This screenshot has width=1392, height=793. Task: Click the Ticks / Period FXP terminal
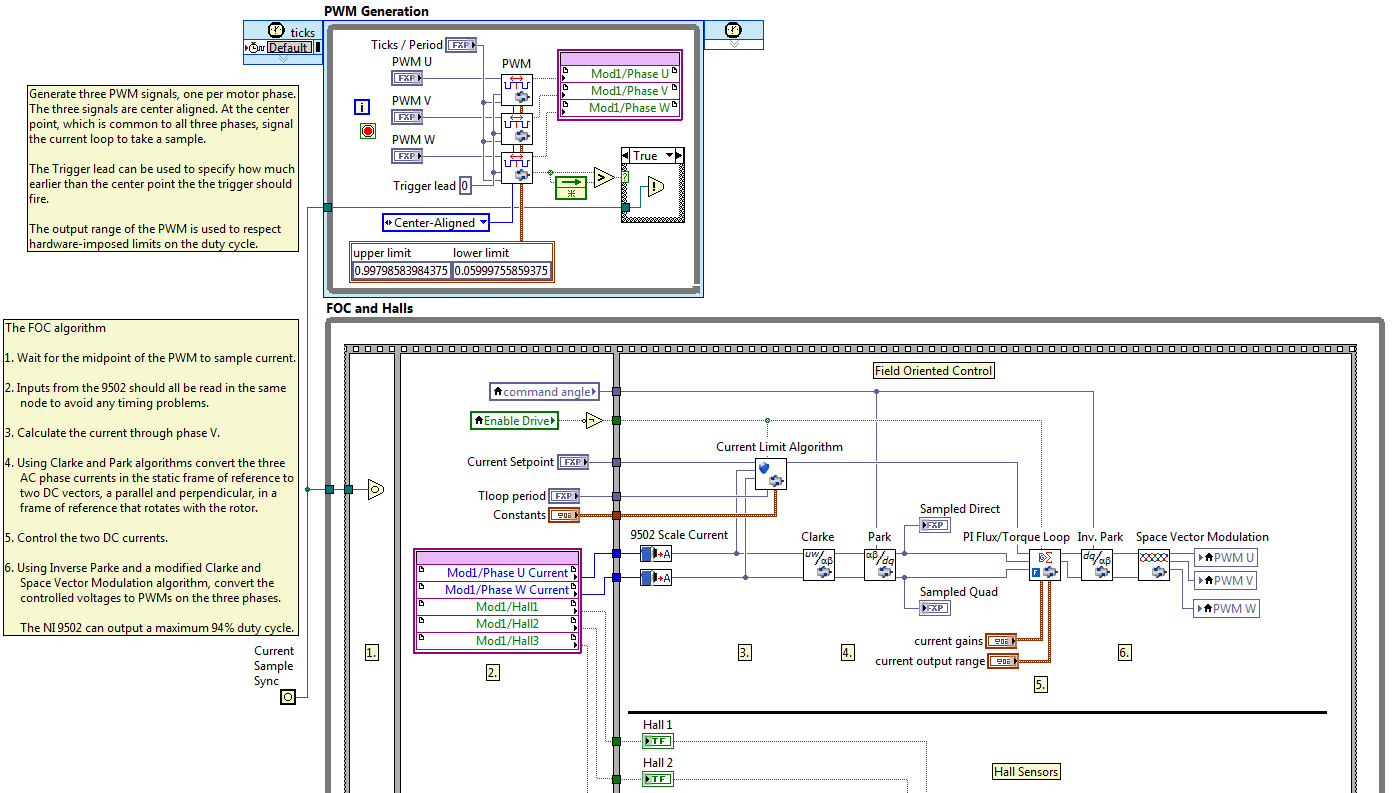(x=461, y=44)
